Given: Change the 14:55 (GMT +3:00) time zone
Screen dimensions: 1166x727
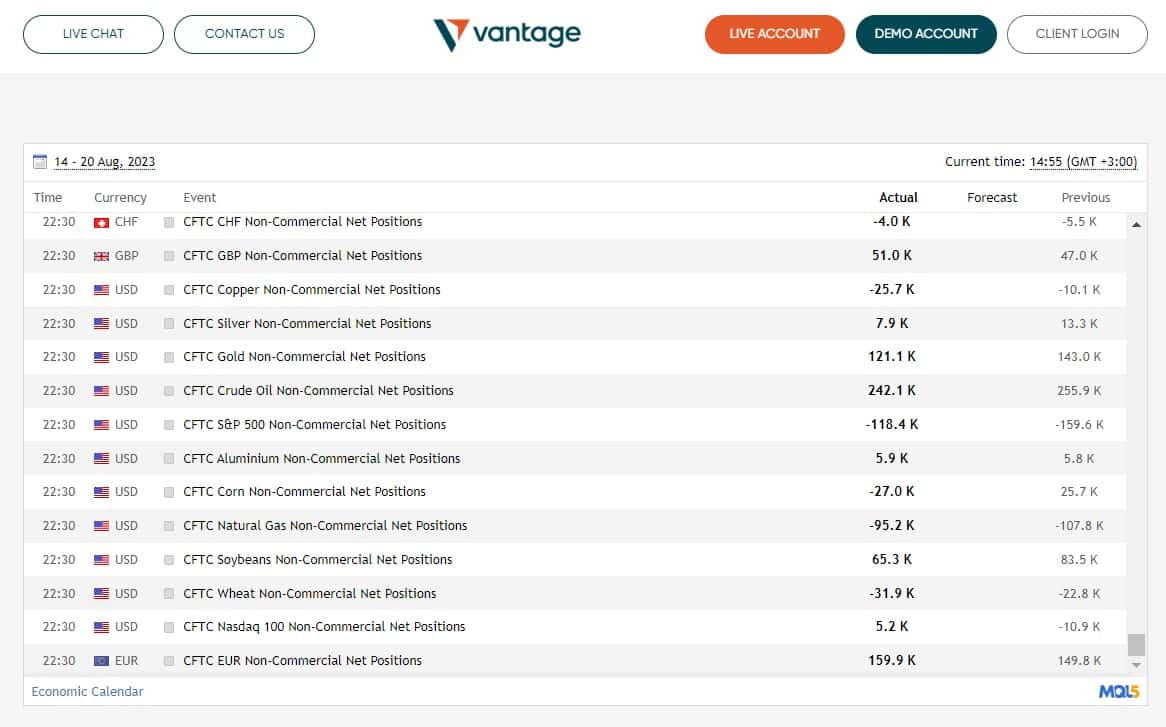Looking at the screenshot, I should point(1083,162).
